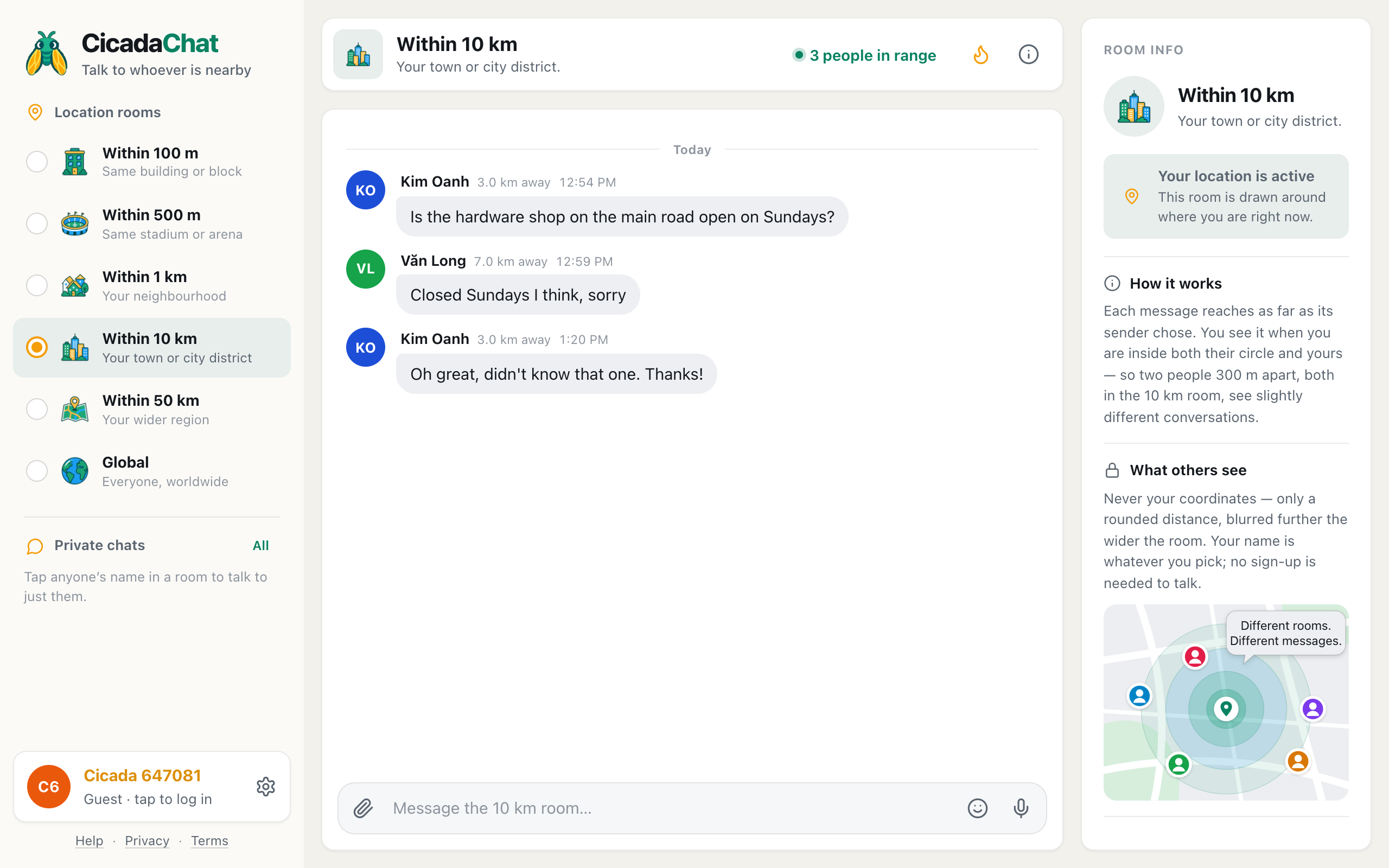Click the selected Within 10 km radio button
Viewport: 1389px width, 868px height.
(x=37, y=347)
